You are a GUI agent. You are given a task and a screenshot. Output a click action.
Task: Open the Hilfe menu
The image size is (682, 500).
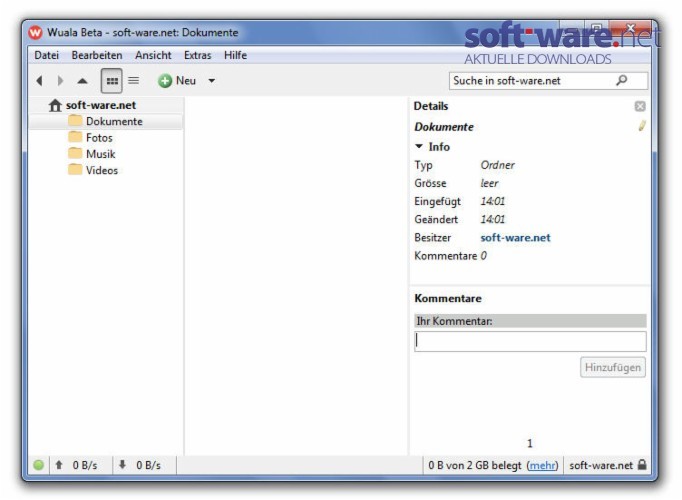235,55
